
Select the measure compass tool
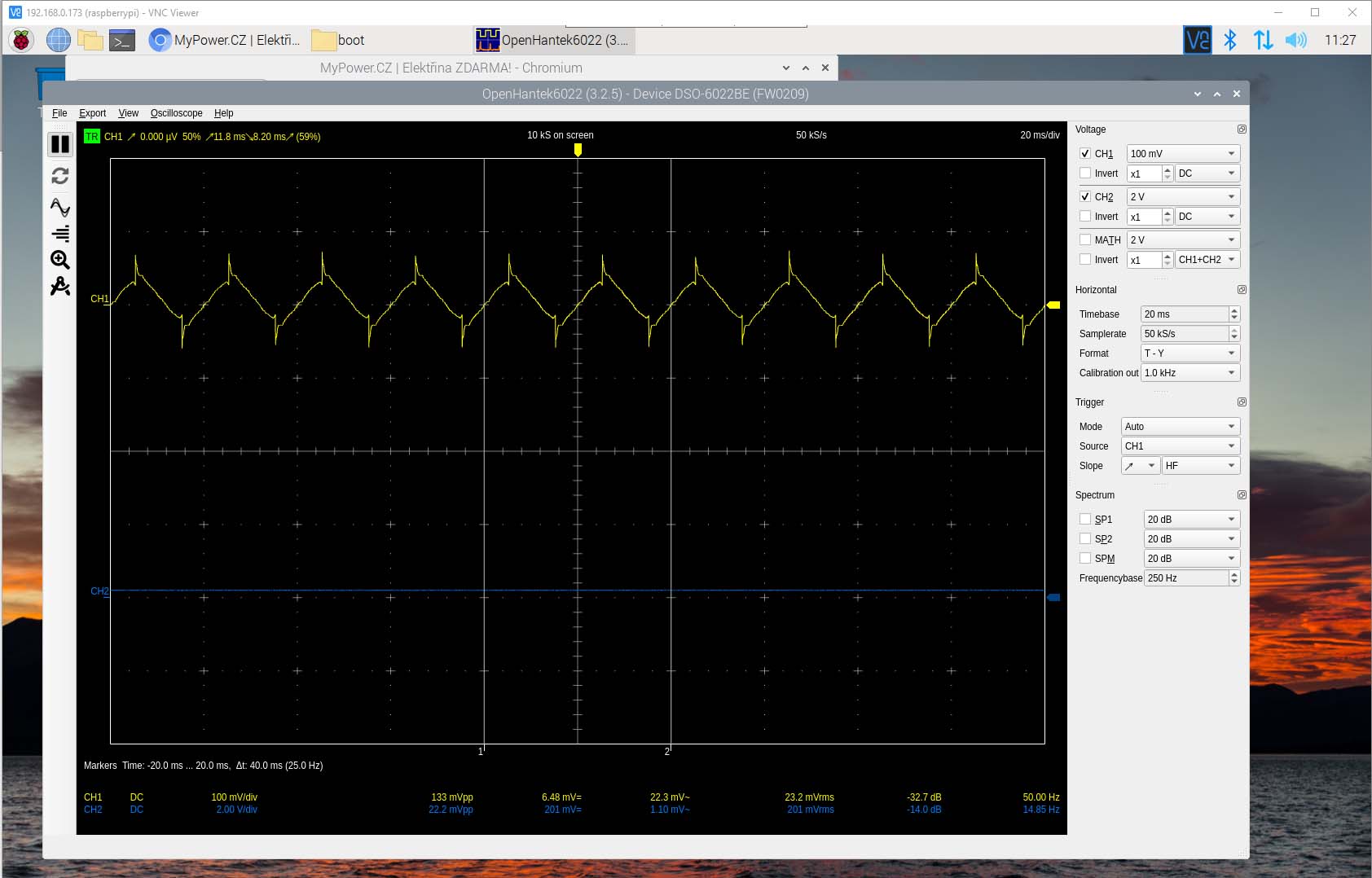[x=60, y=287]
